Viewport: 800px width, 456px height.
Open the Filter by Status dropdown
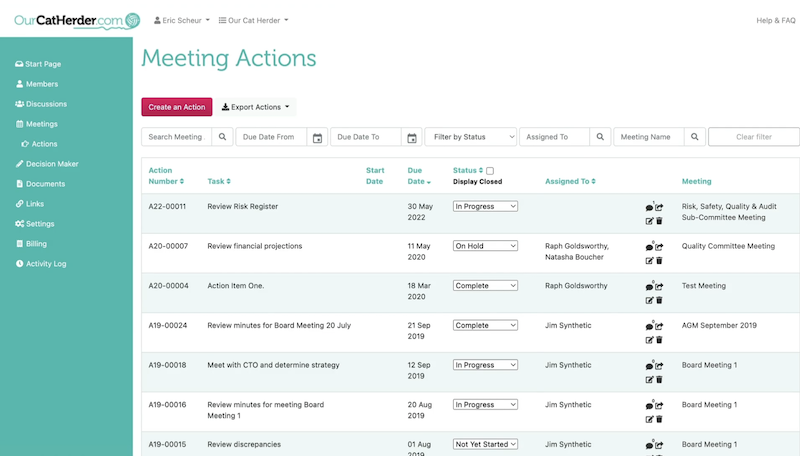click(470, 137)
